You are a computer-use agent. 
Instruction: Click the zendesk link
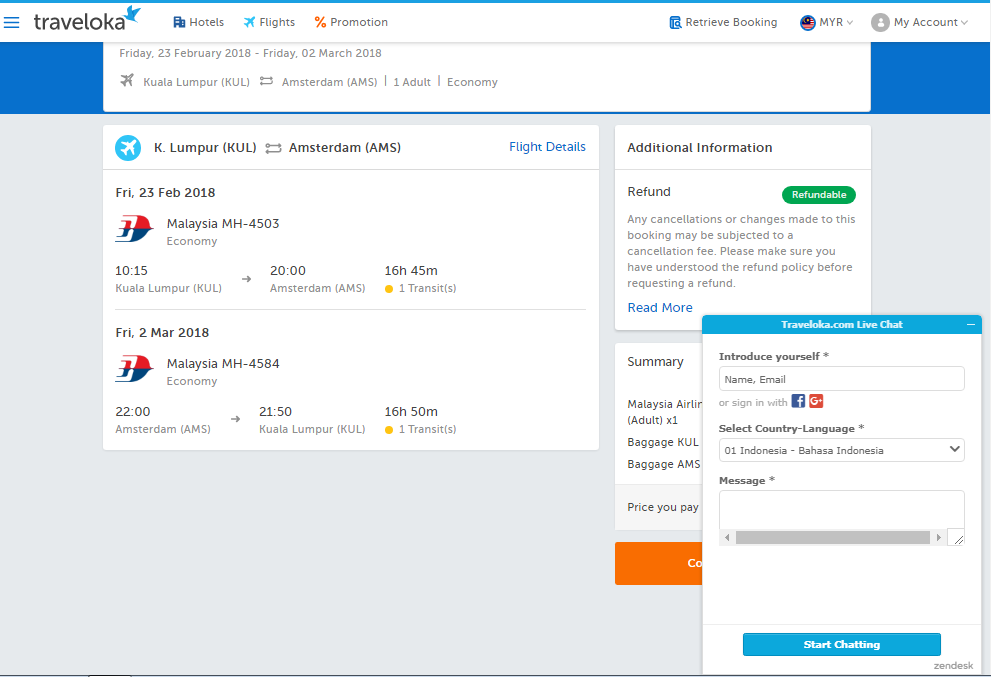point(953,666)
